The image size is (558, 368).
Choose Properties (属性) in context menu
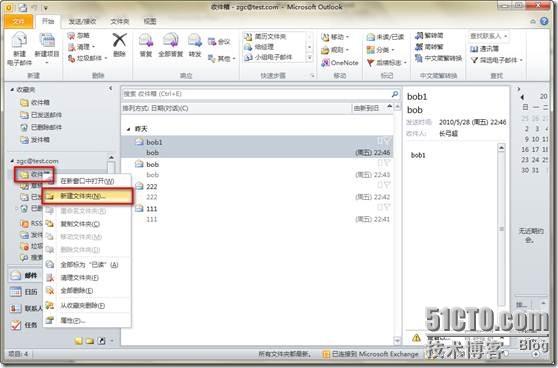pos(87,321)
